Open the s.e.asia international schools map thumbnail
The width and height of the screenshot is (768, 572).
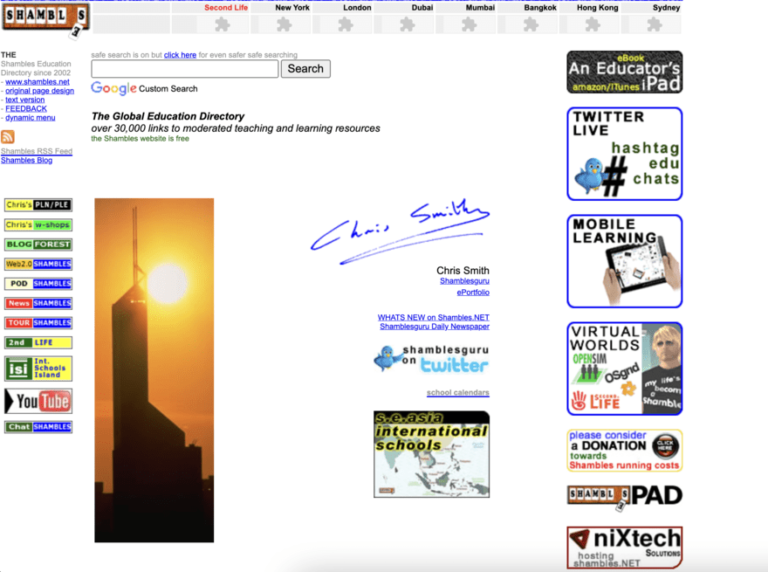coord(431,454)
